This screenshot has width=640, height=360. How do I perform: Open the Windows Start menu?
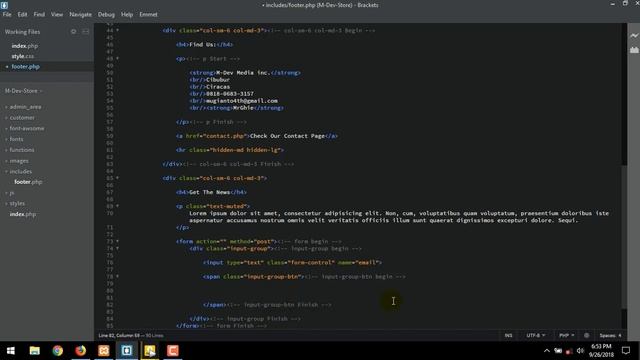11,351
